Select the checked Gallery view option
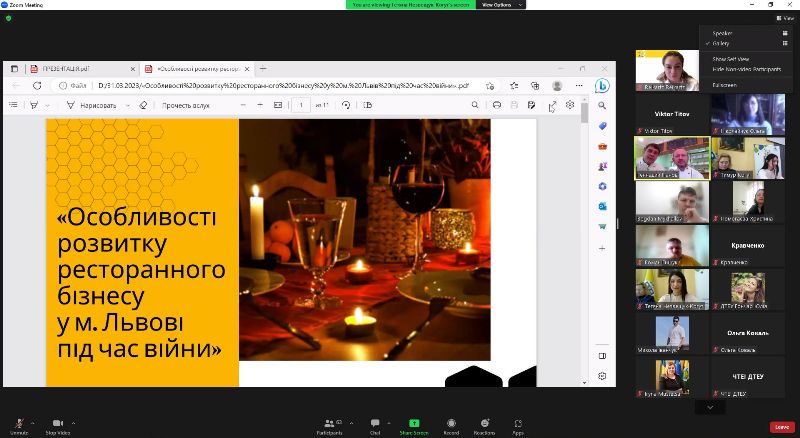Screen dimensions: 800x438 (722, 43)
